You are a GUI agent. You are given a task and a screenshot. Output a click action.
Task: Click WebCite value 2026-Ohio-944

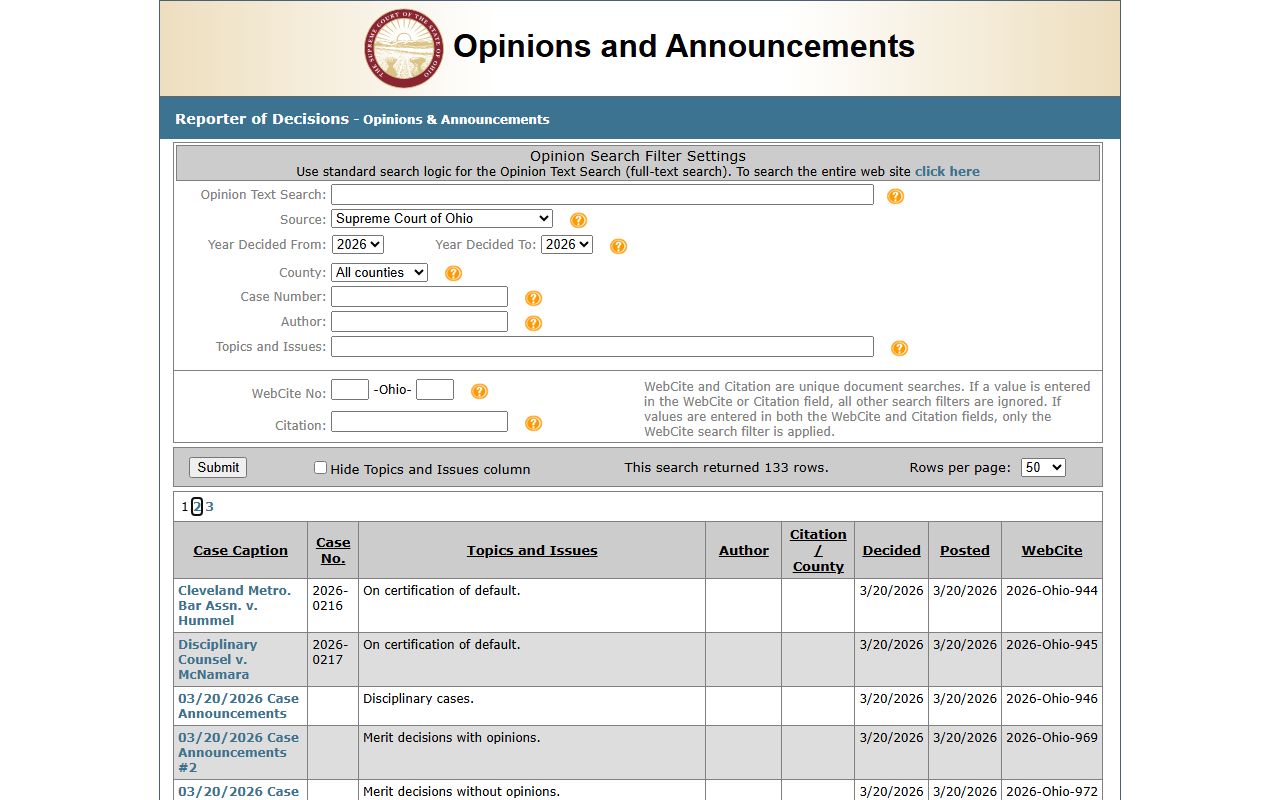pos(1052,590)
